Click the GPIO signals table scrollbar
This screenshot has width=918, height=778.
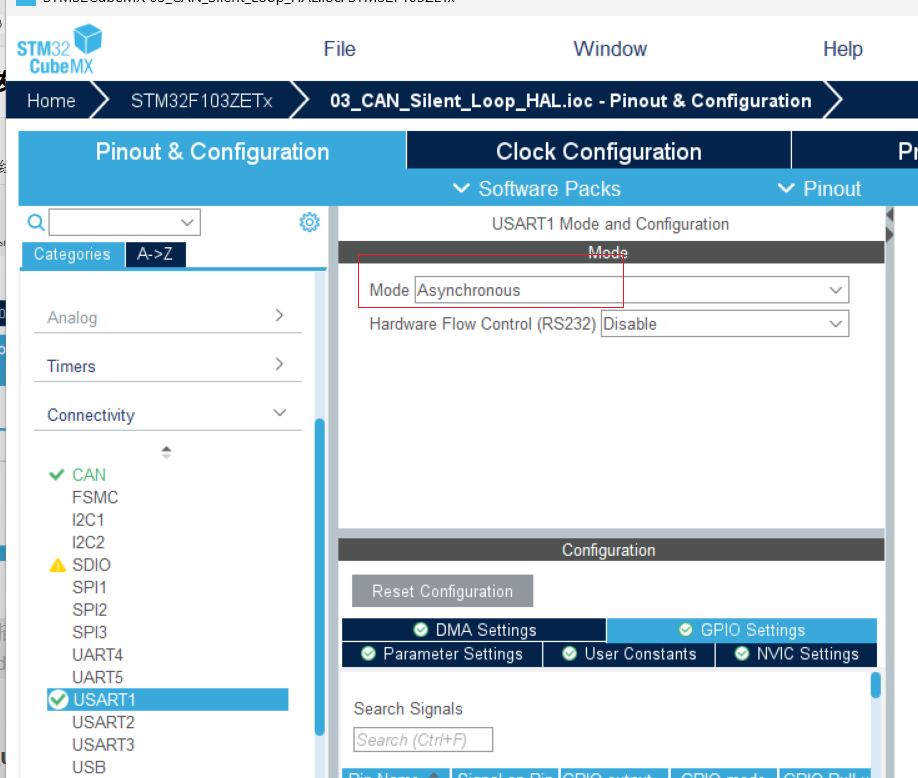876,685
